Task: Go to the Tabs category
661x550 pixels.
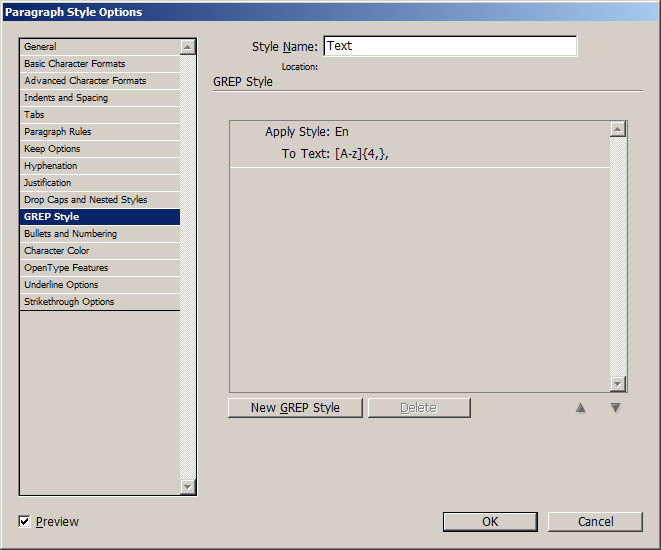Action: pos(100,115)
